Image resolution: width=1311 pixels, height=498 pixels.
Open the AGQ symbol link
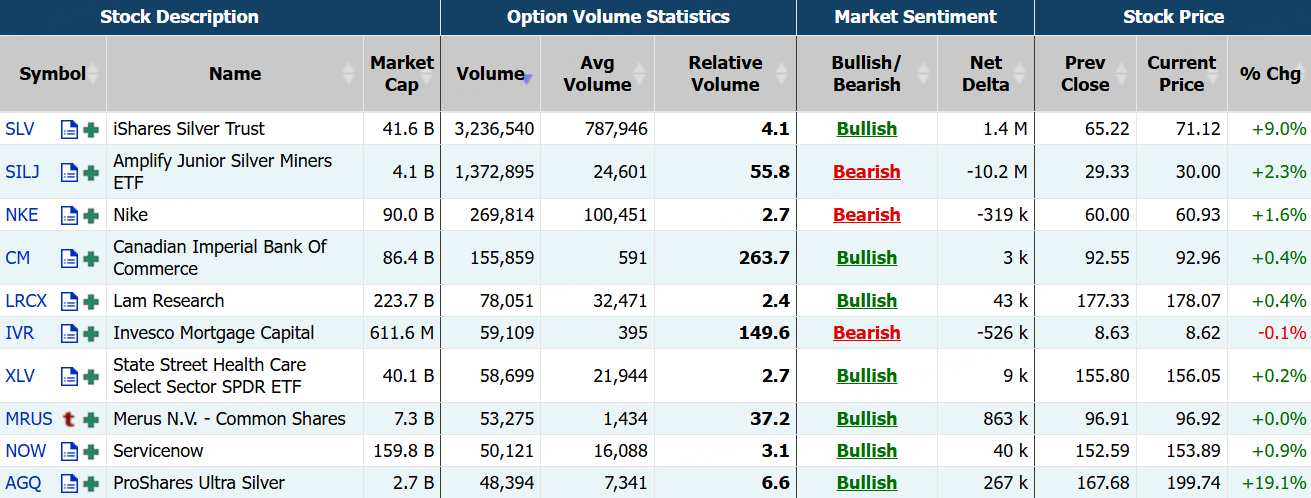(24, 483)
